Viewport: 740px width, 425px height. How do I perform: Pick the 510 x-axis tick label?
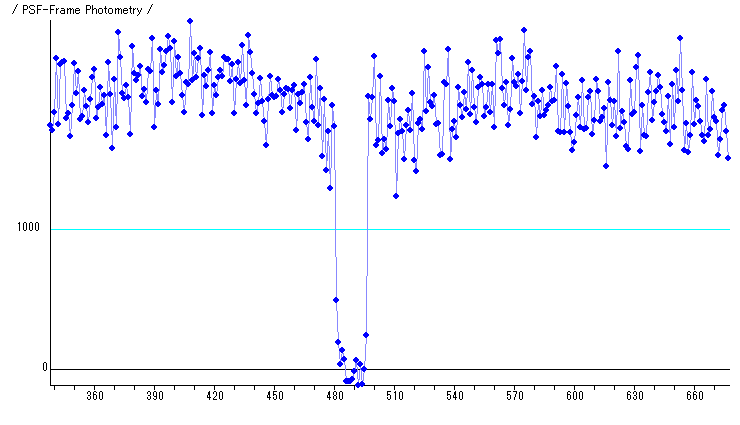click(x=395, y=397)
